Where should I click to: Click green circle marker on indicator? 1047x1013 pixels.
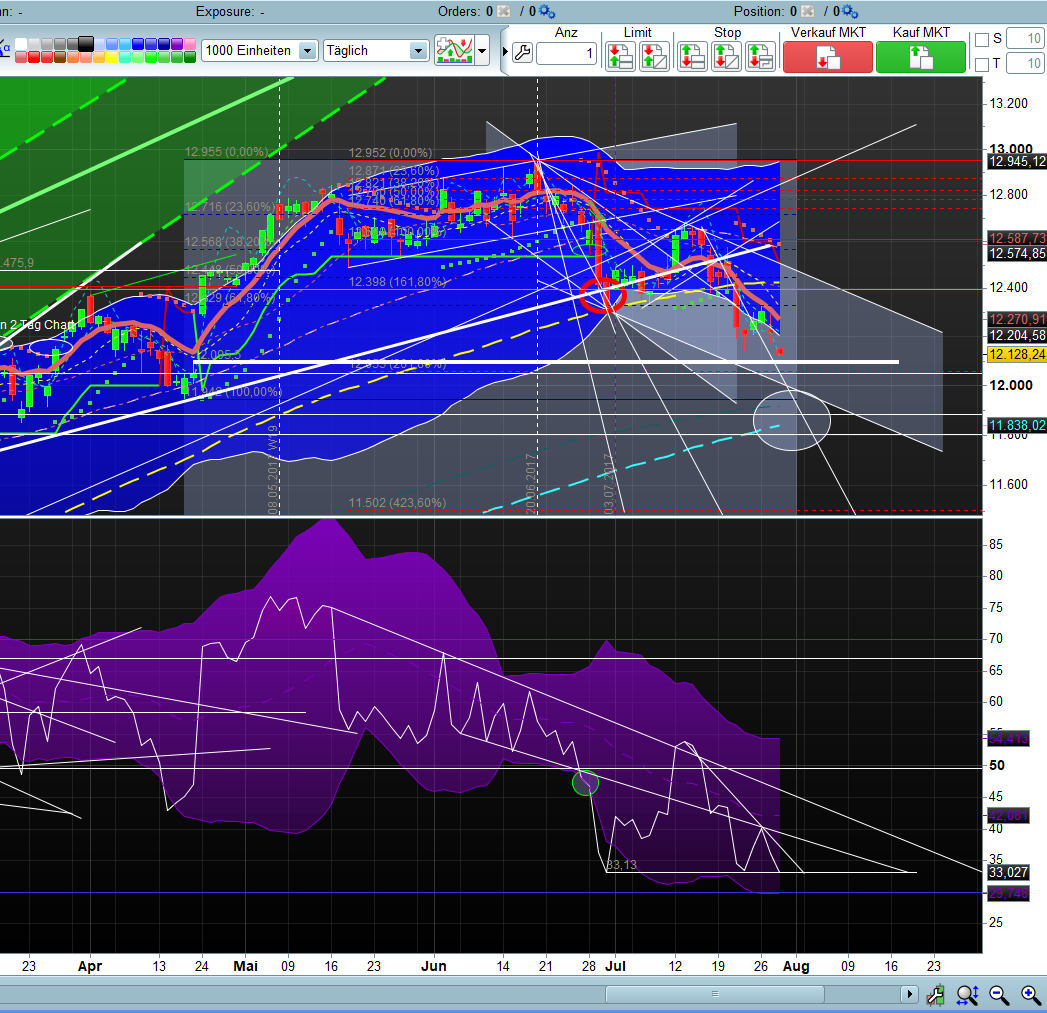click(586, 783)
